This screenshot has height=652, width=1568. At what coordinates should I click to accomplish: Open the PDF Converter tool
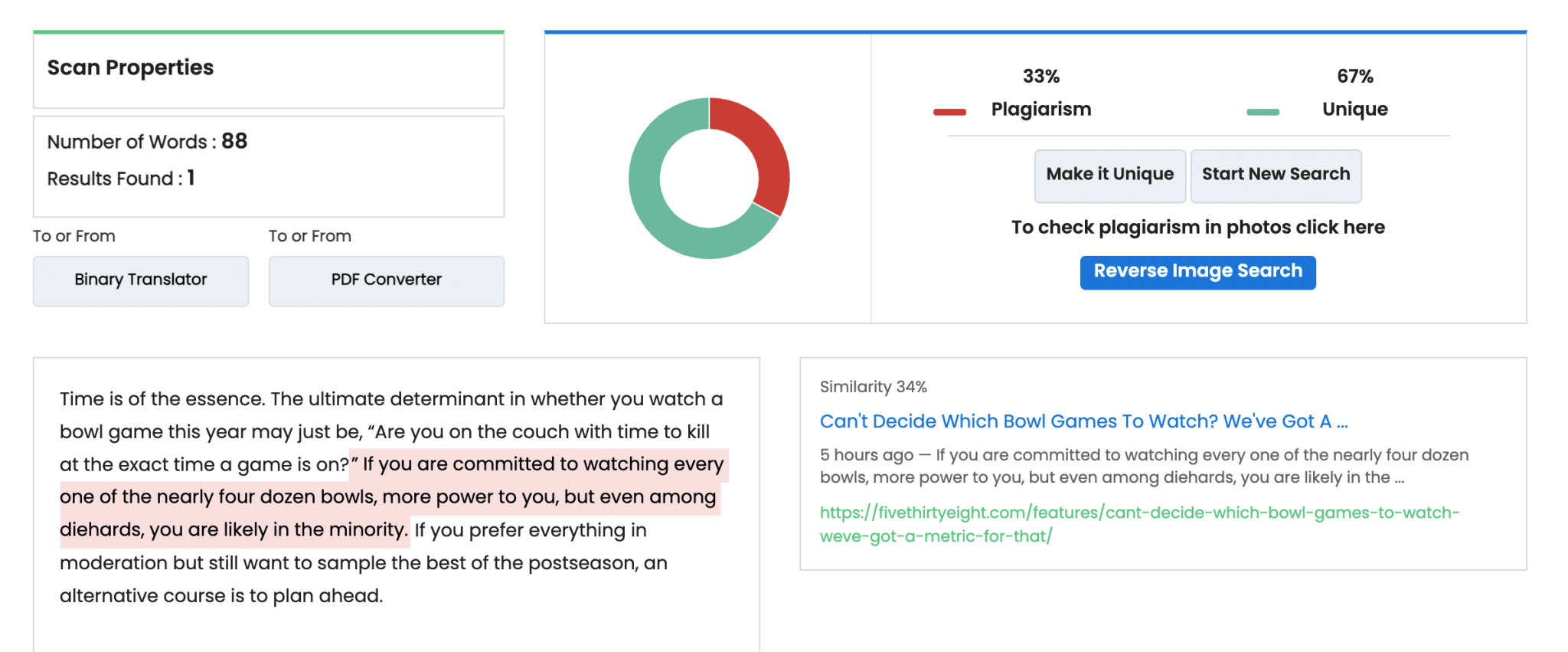click(x=386, y=280)
